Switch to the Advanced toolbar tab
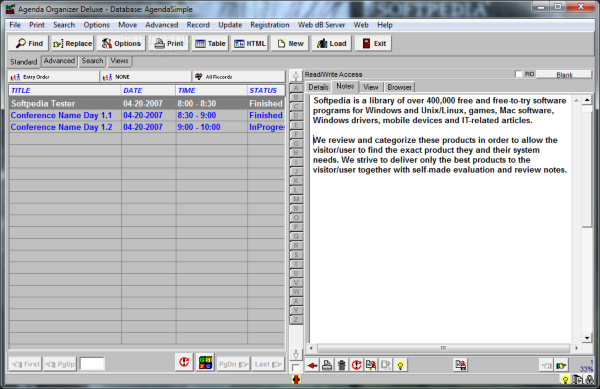Screen dimensions: 600x389 click(59, 61)
